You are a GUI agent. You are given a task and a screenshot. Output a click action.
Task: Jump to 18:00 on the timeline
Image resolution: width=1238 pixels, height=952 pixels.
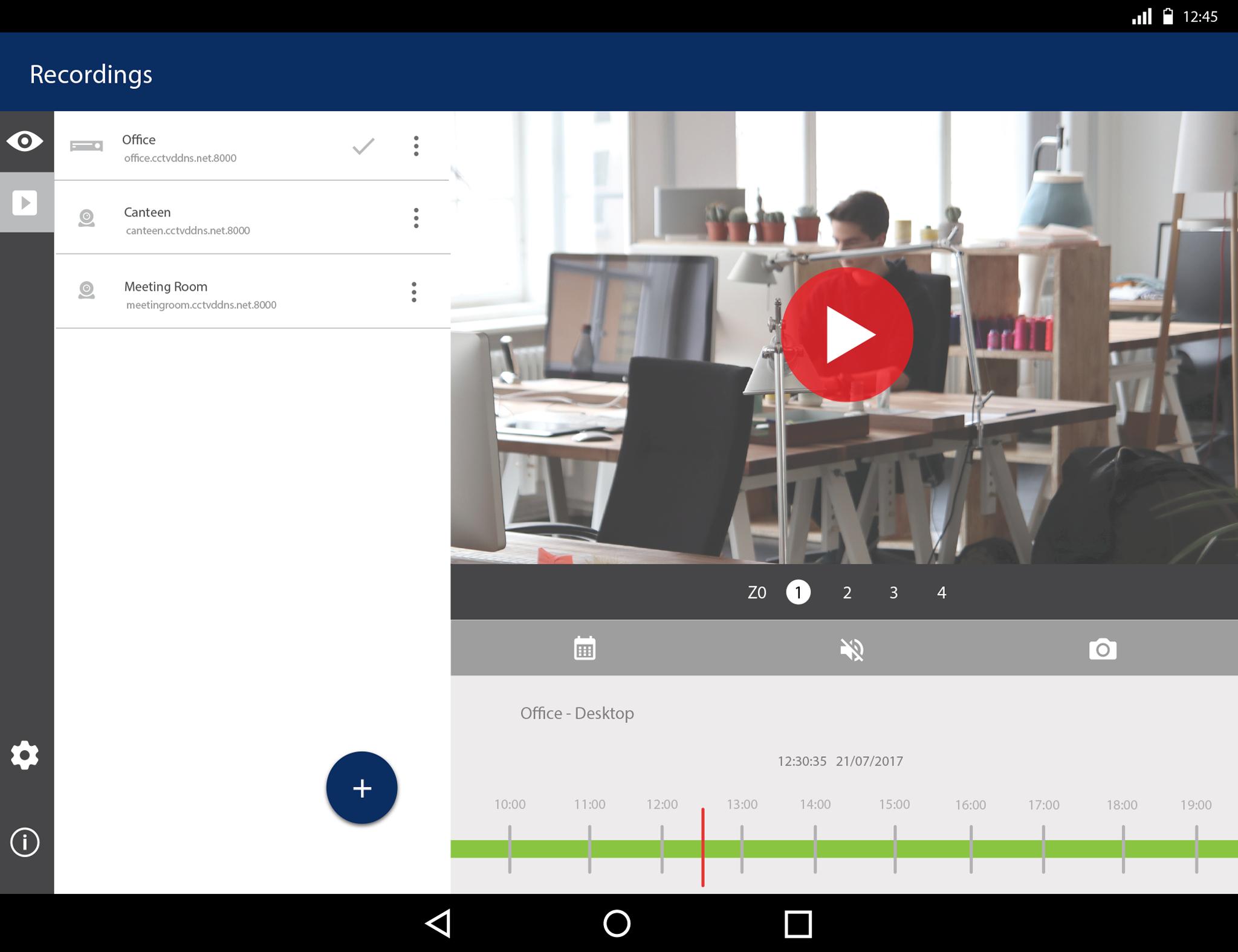(1122, 805)
